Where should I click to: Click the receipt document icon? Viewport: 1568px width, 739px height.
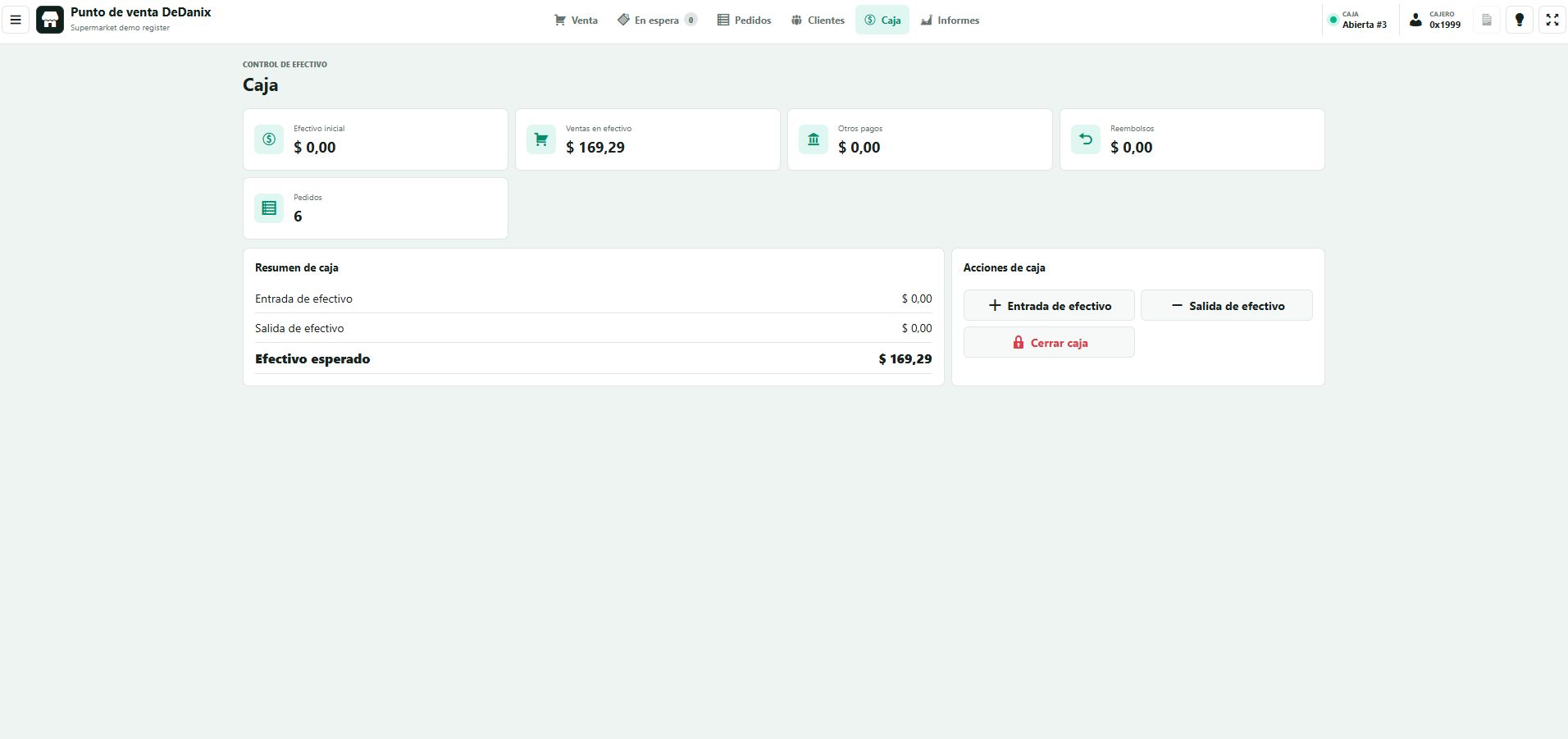coord(1487,20)
